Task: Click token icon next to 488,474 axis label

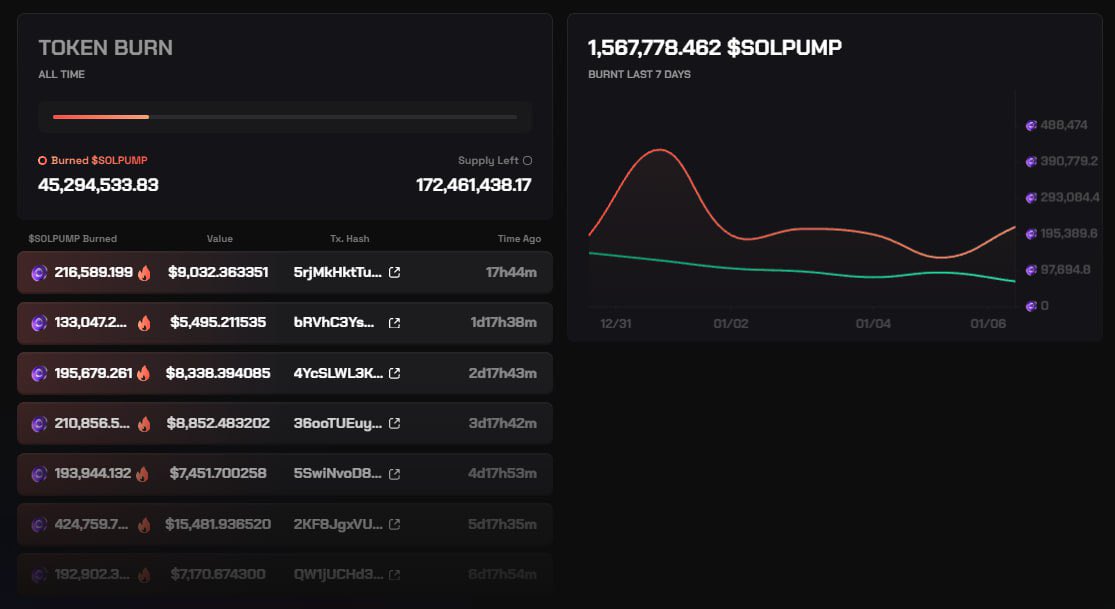Action: (1031, 125)
